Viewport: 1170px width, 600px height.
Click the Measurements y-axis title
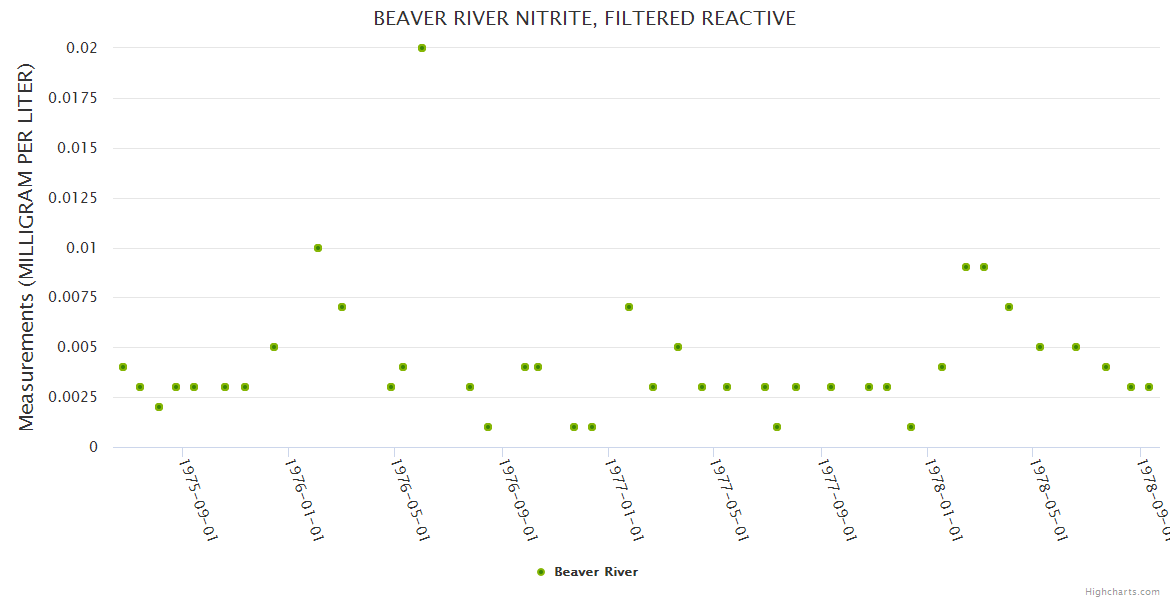pos(27,247)
